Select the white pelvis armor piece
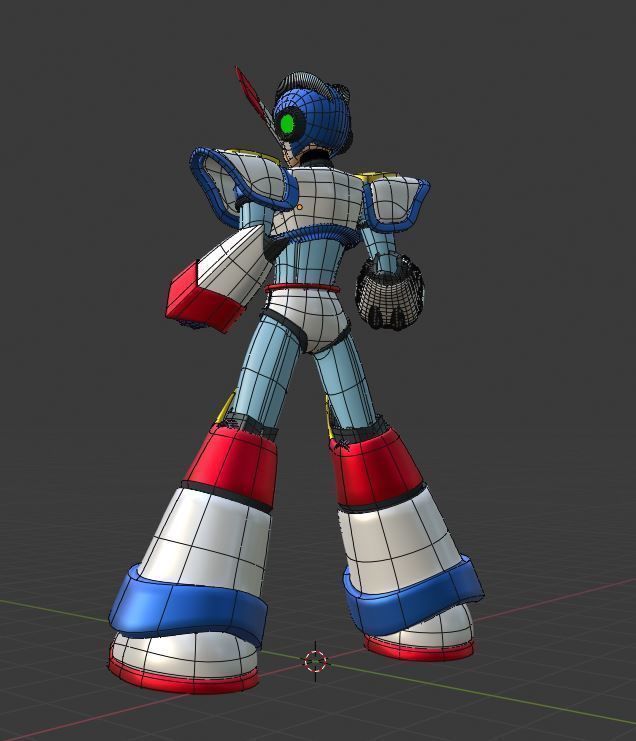The image size is (636, 741). pos(310,319)
